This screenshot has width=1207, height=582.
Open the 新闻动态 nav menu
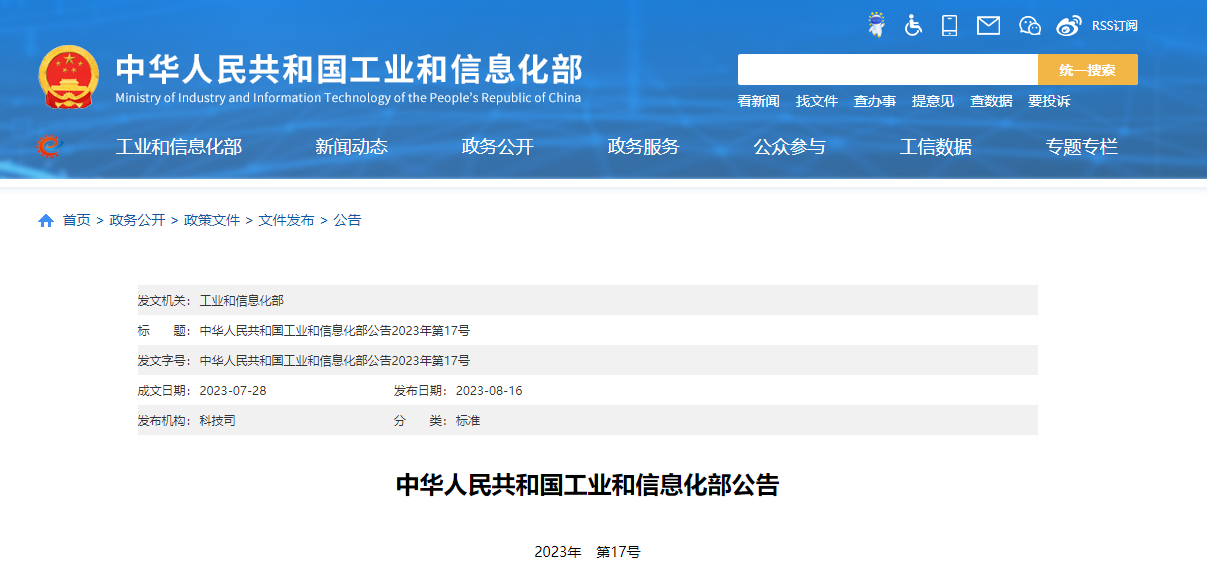(x=351, y=147)
